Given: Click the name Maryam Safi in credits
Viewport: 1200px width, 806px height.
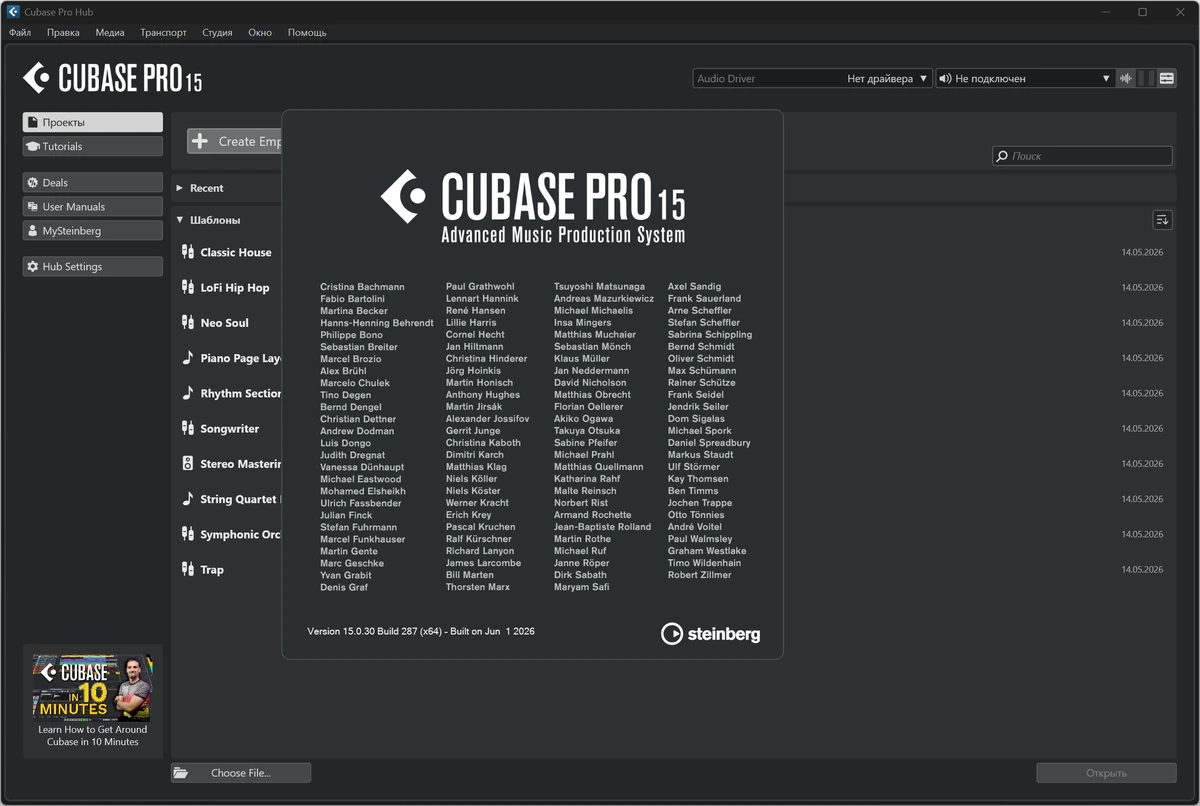Looking at the screenshot, I should [582, 587].
